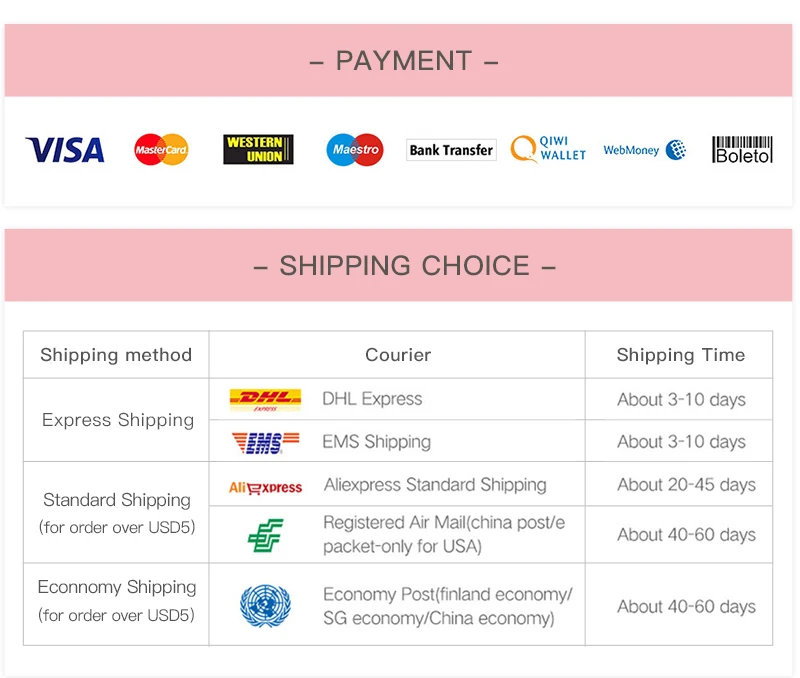The image size is (800, 678).
Task: Select the AliExpress logo
Action: [x=265, y=488]
